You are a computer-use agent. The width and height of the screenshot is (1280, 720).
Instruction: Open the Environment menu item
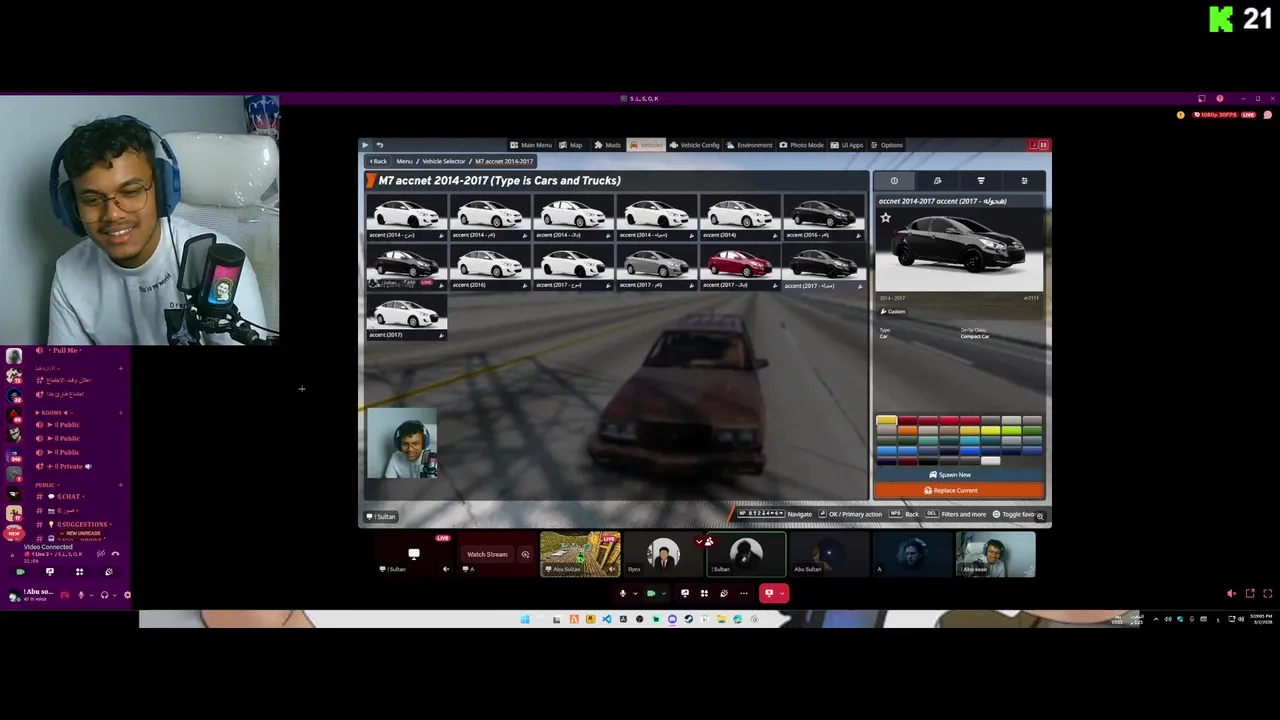click(749, 145)
